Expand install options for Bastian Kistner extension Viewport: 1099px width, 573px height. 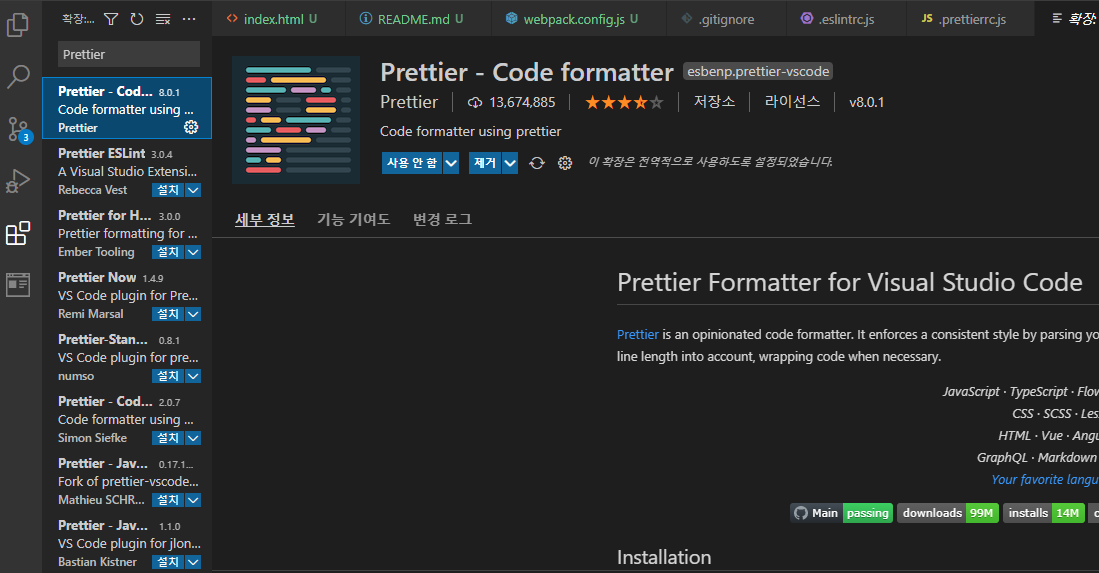[x=193, y=562]
